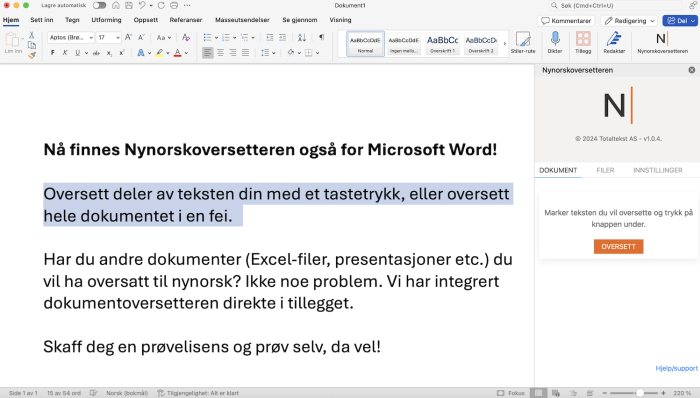Select align right

click(x=233, y=53)
